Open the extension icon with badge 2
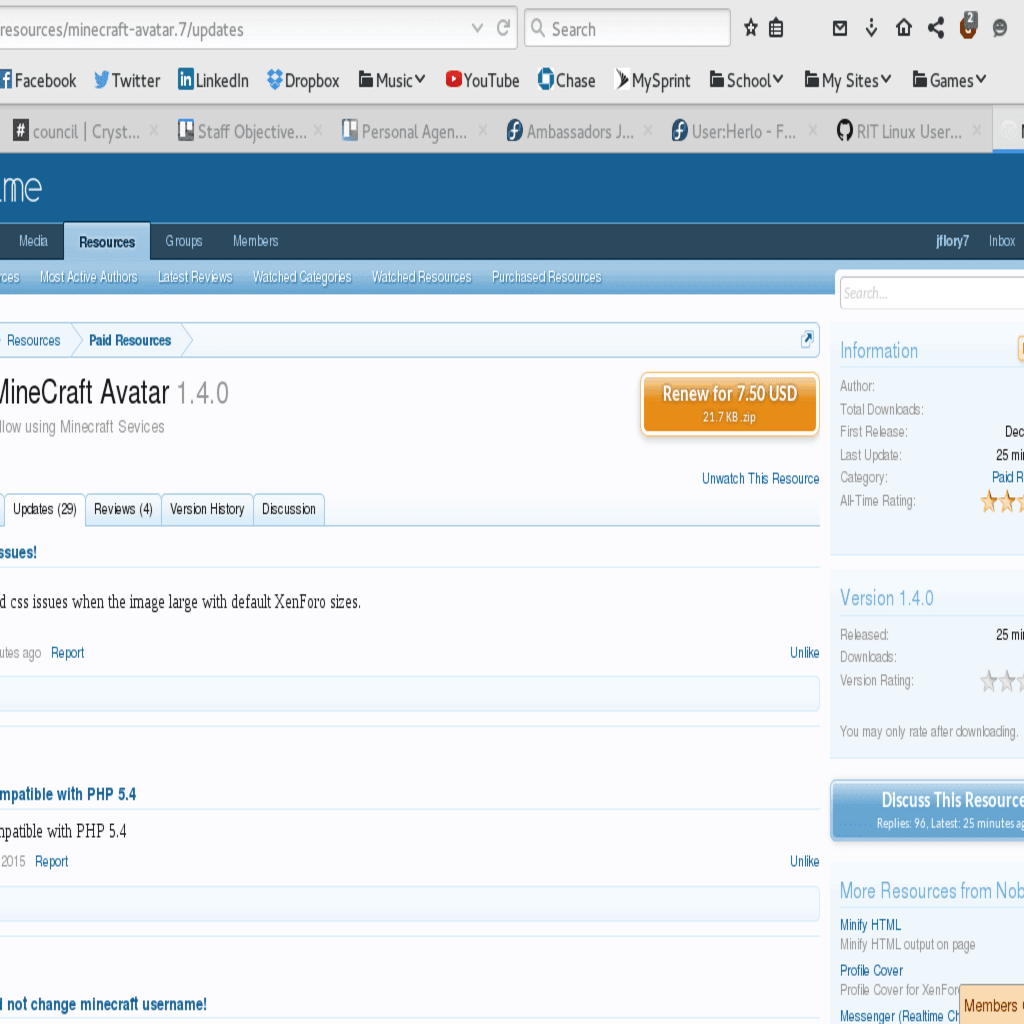The image size is (1024, 1024). point(968,26)
